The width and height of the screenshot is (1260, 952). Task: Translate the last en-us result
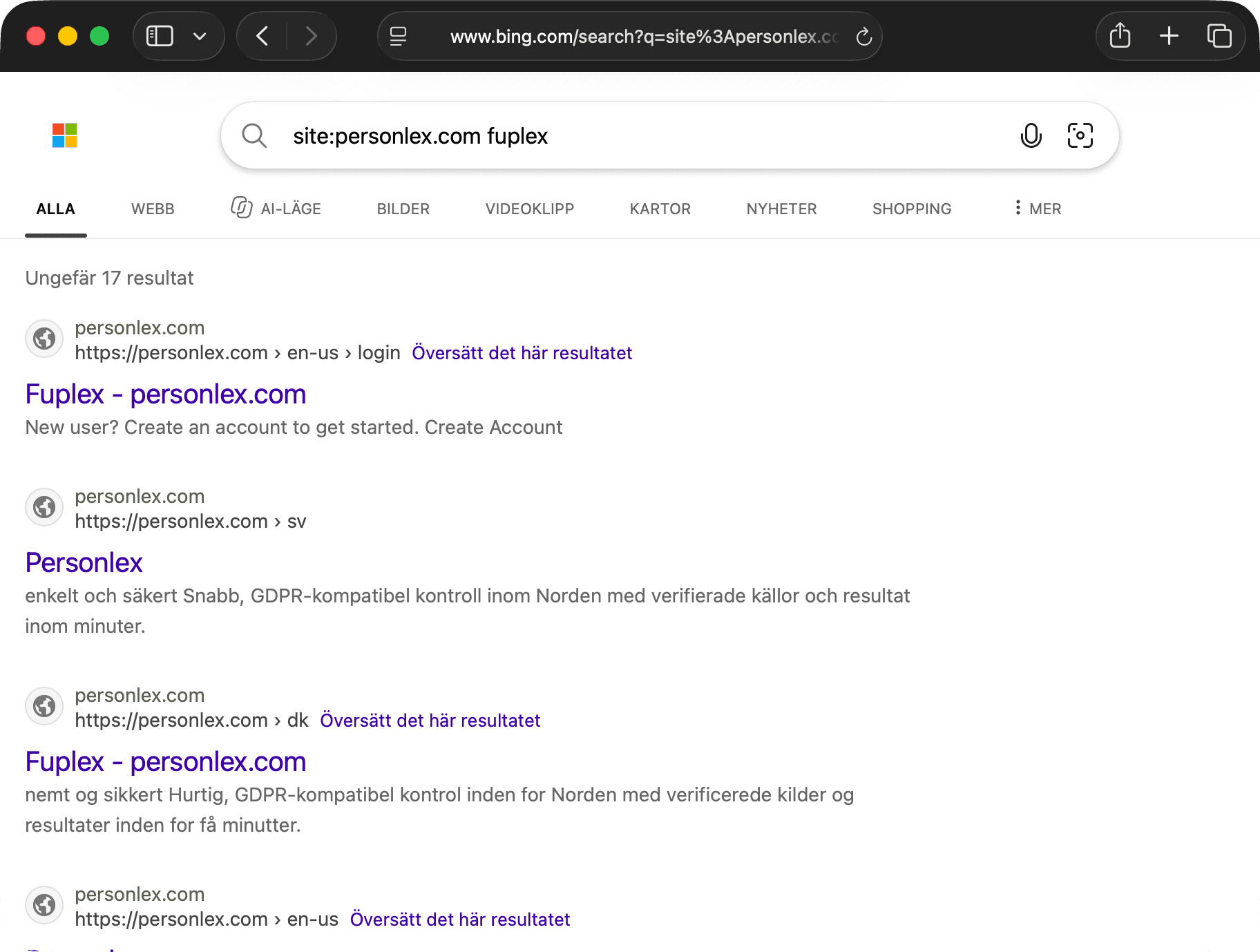pos(460,920)
